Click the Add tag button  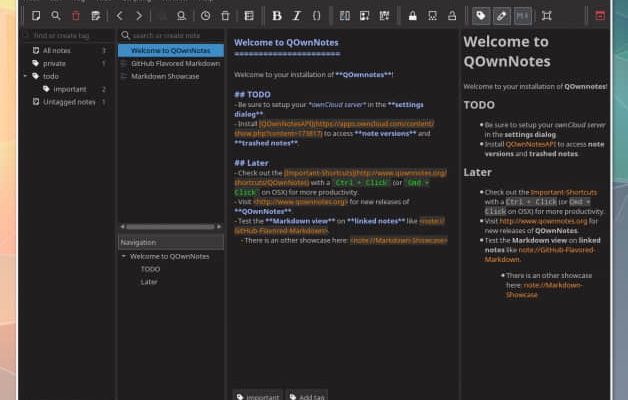[307, 396]
